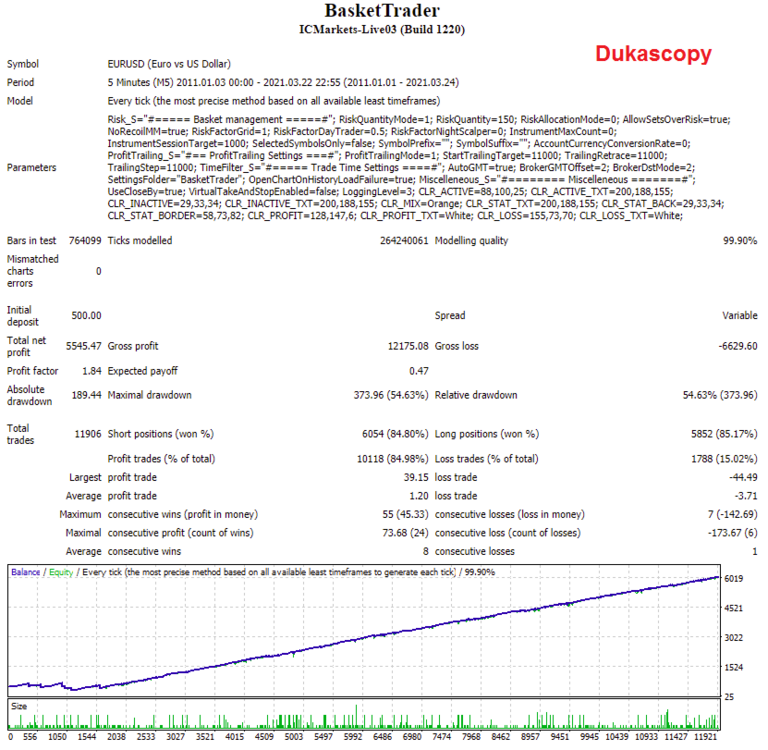Click the BasketTrader report title
Image resolution: width=768 pixels, height=750 pixels.
tap(382, 10)
